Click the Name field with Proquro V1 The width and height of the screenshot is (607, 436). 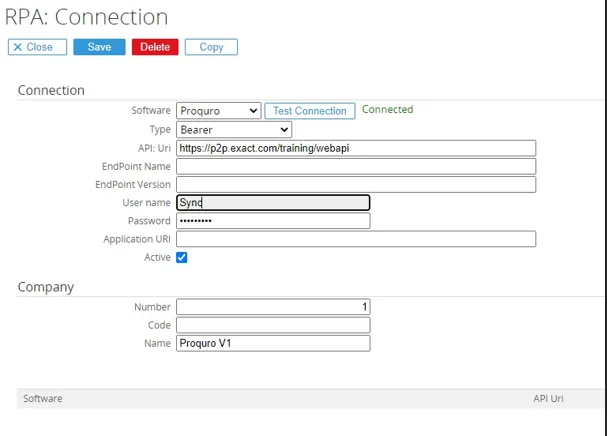[272, 343]
